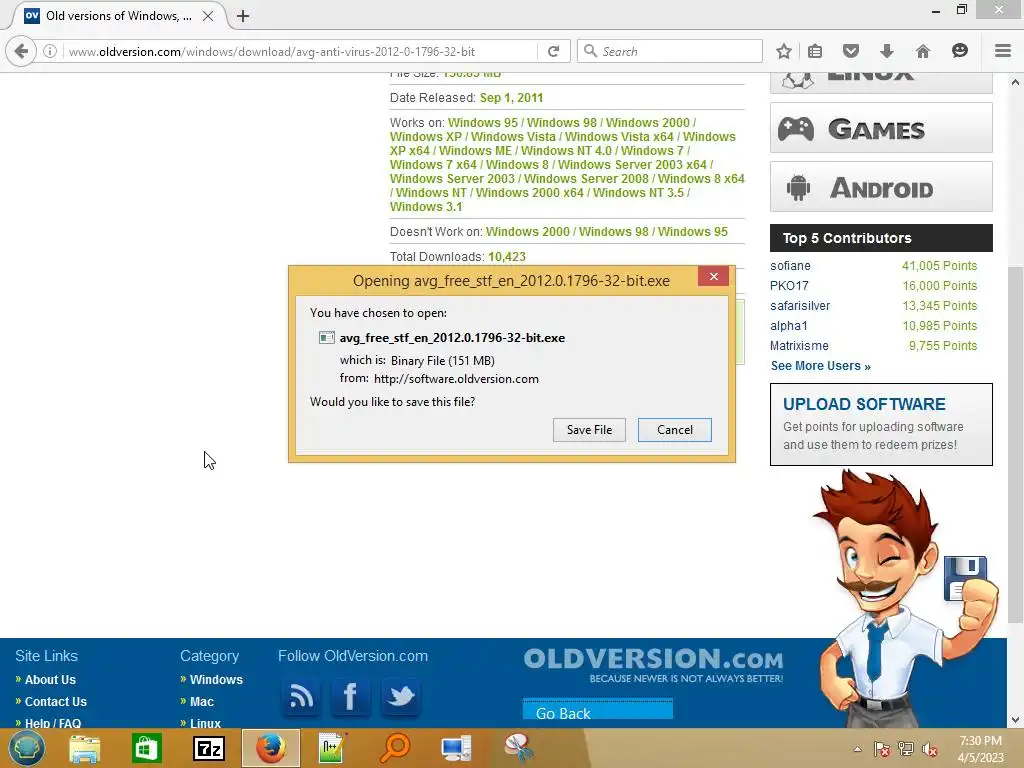
Task: Click the Action Center flag tray icon
Action: click(x=881, y=749)
